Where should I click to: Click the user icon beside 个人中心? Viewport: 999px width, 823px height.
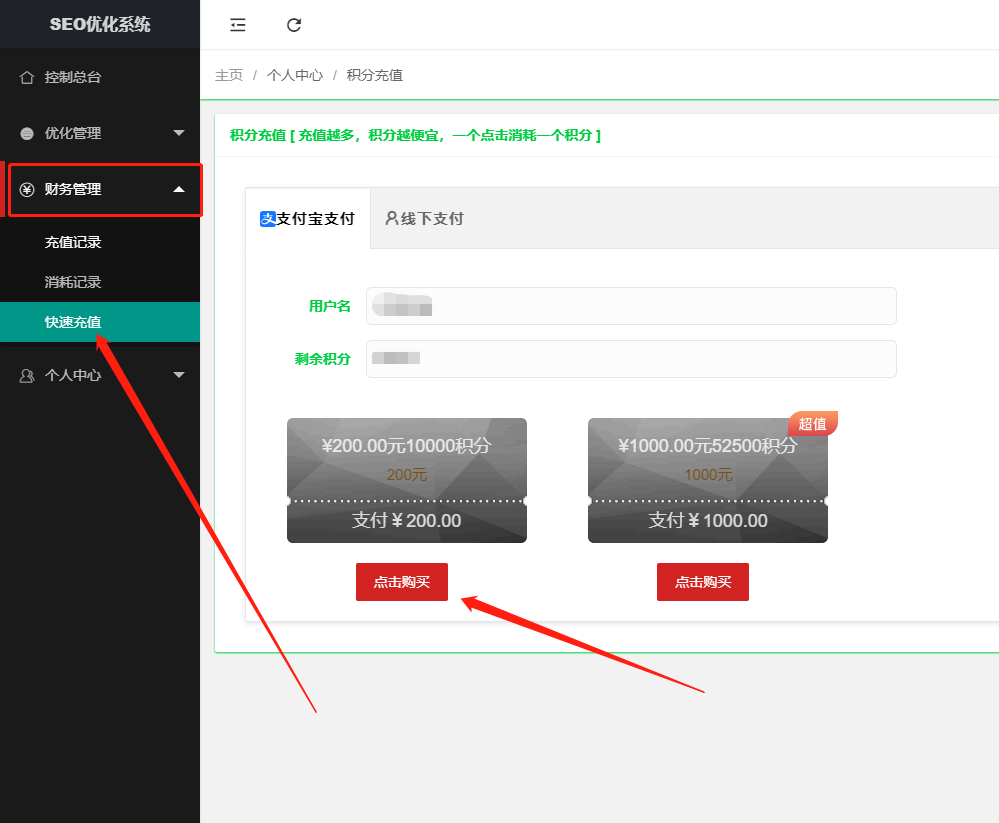27,376
